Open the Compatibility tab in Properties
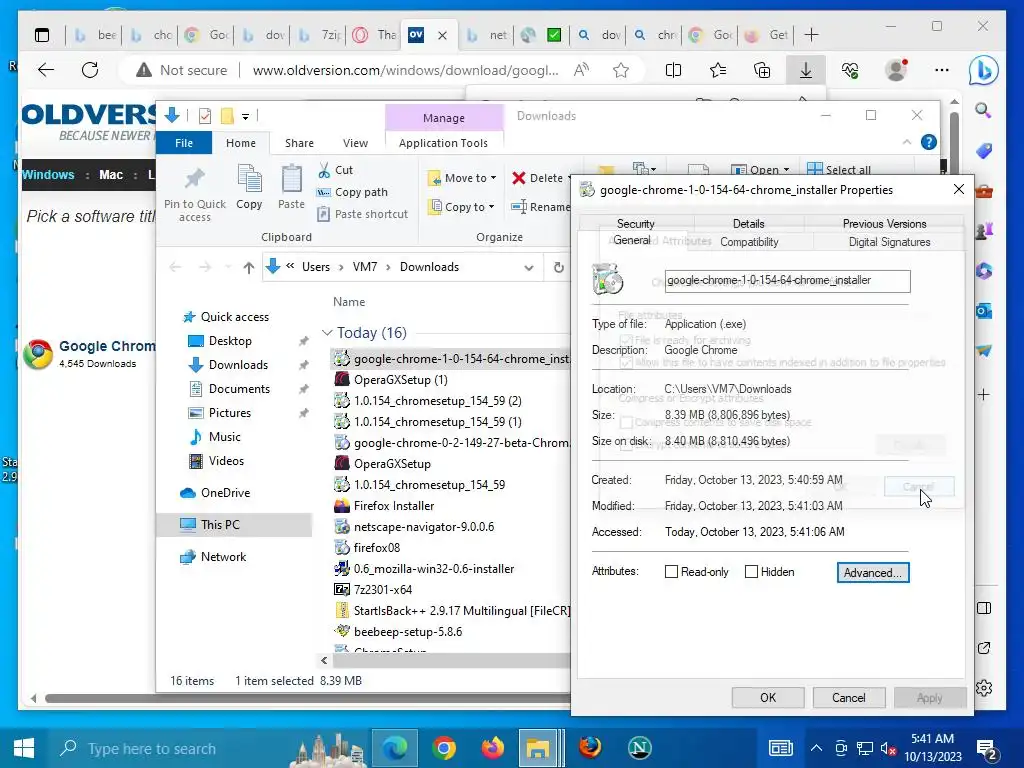 coord(749,242)
